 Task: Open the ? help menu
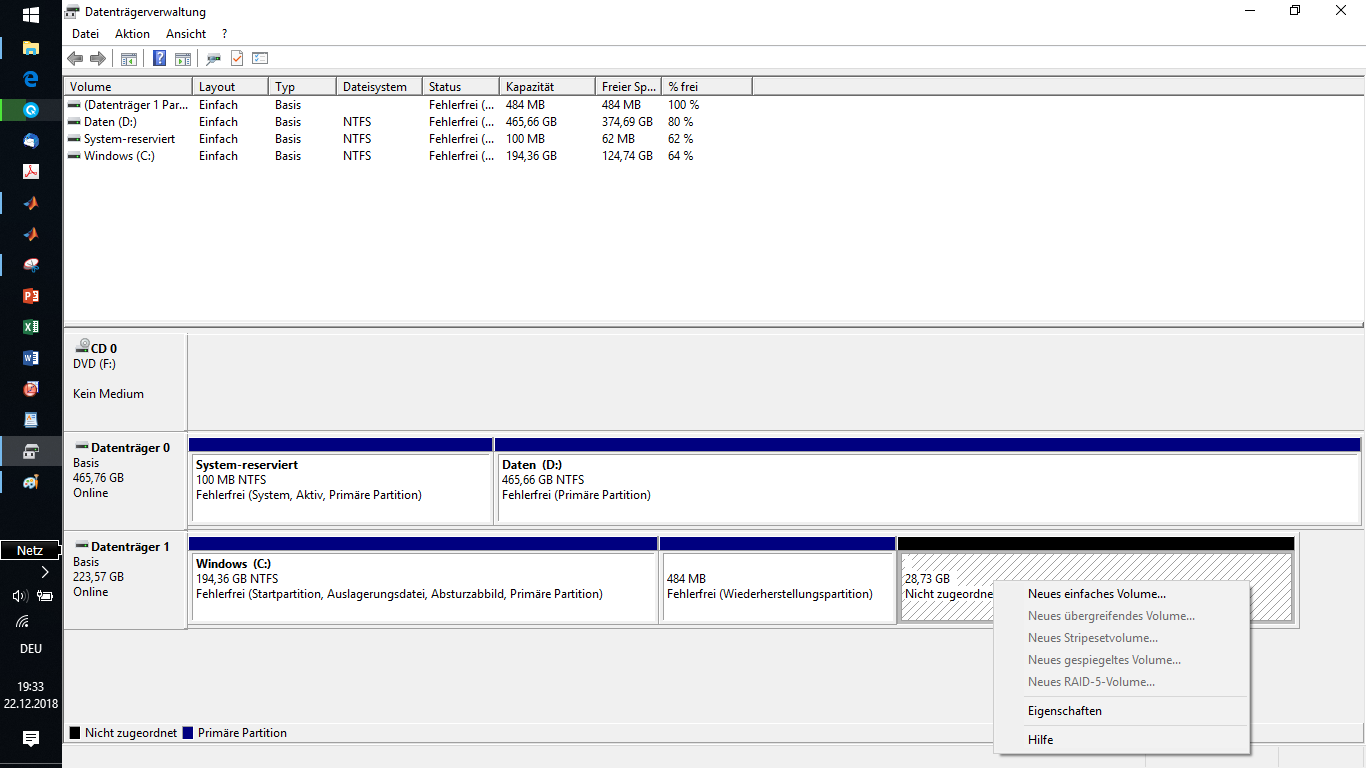(x=225, y=34)
